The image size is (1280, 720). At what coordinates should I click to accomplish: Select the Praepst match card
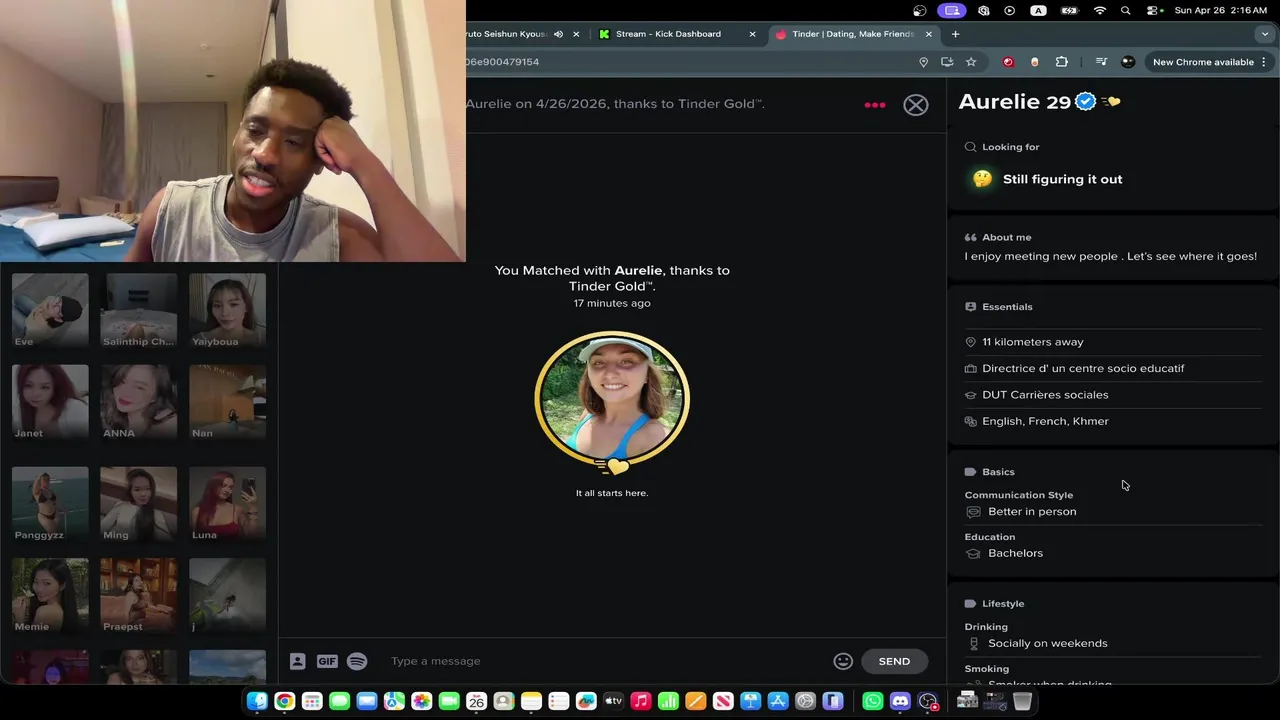[x=138, y=595]
